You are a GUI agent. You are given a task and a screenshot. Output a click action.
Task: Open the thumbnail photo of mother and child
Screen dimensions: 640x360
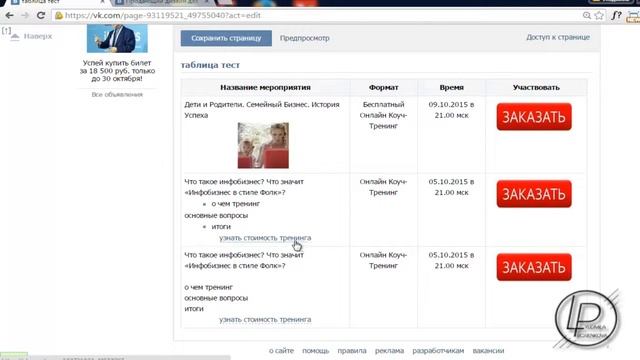[x=263, y=145]
